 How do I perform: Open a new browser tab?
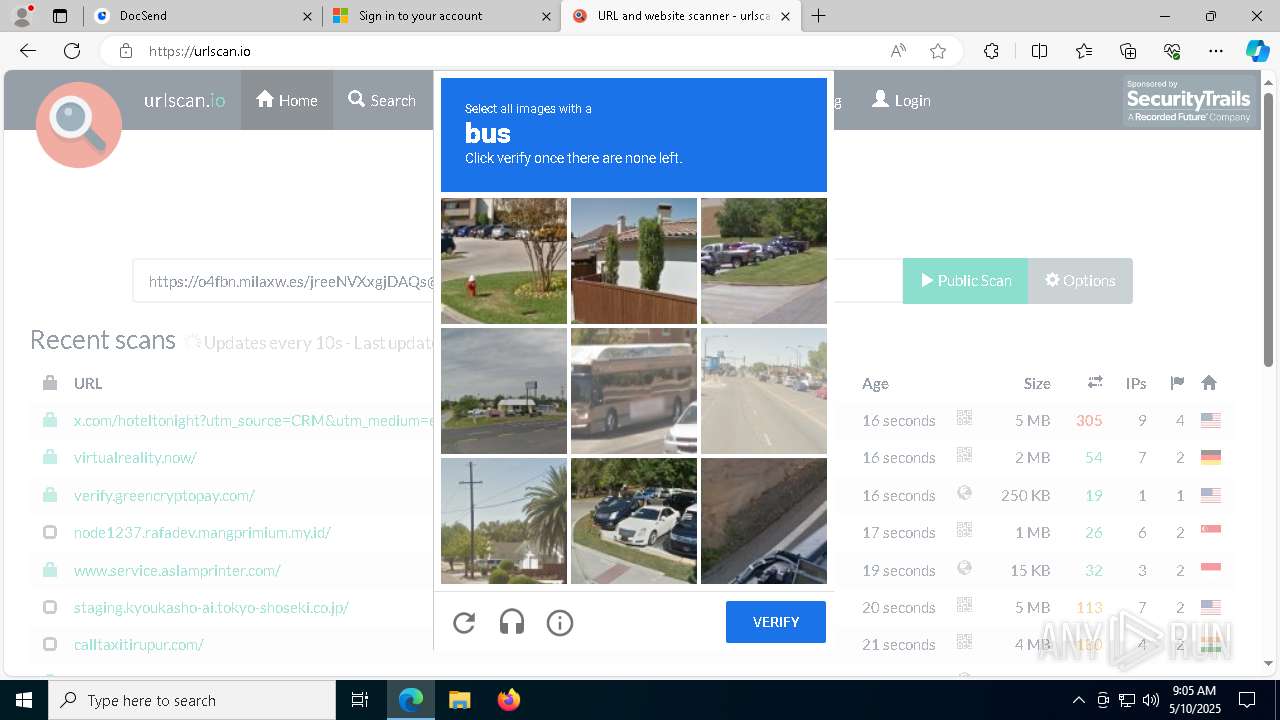[x=819, y=16]
